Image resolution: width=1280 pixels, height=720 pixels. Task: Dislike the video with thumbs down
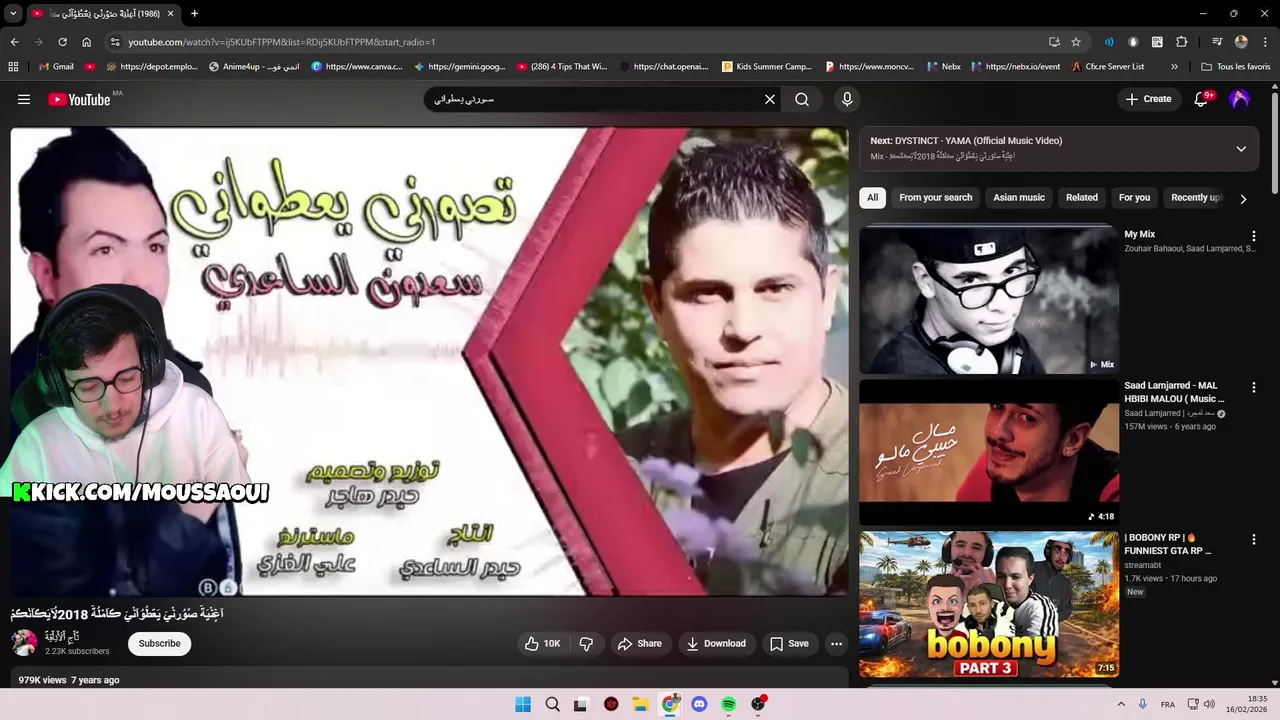586,644
